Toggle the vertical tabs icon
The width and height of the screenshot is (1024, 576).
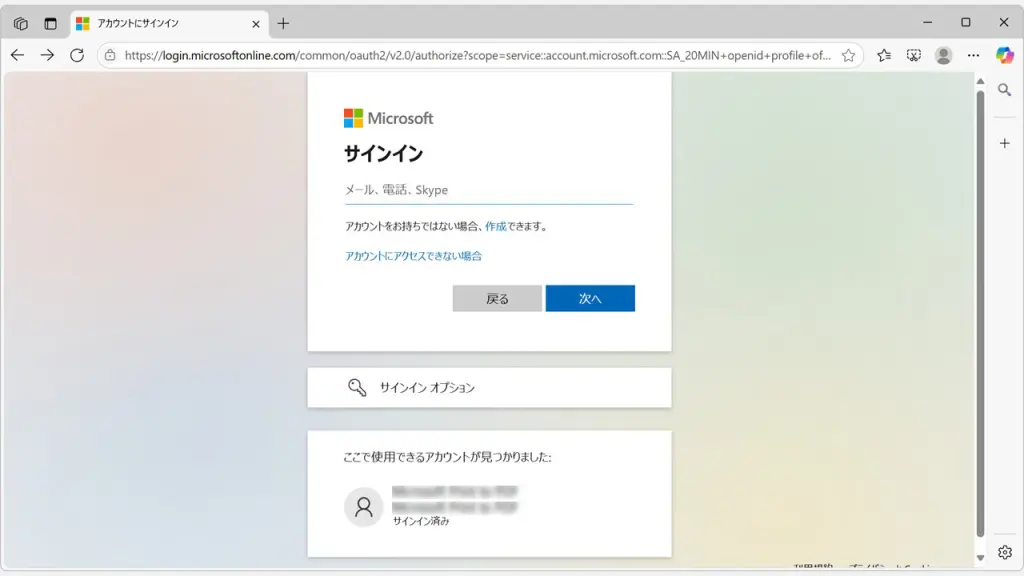(x=50, y=24)
